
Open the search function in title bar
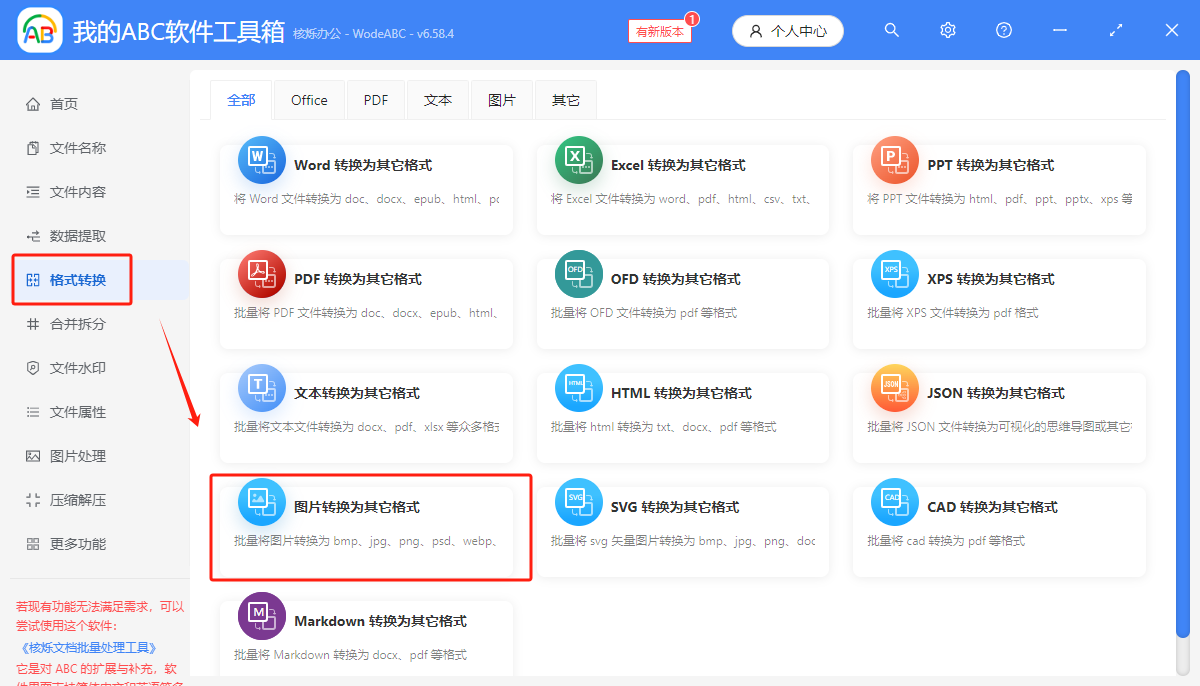pos(891,30)
